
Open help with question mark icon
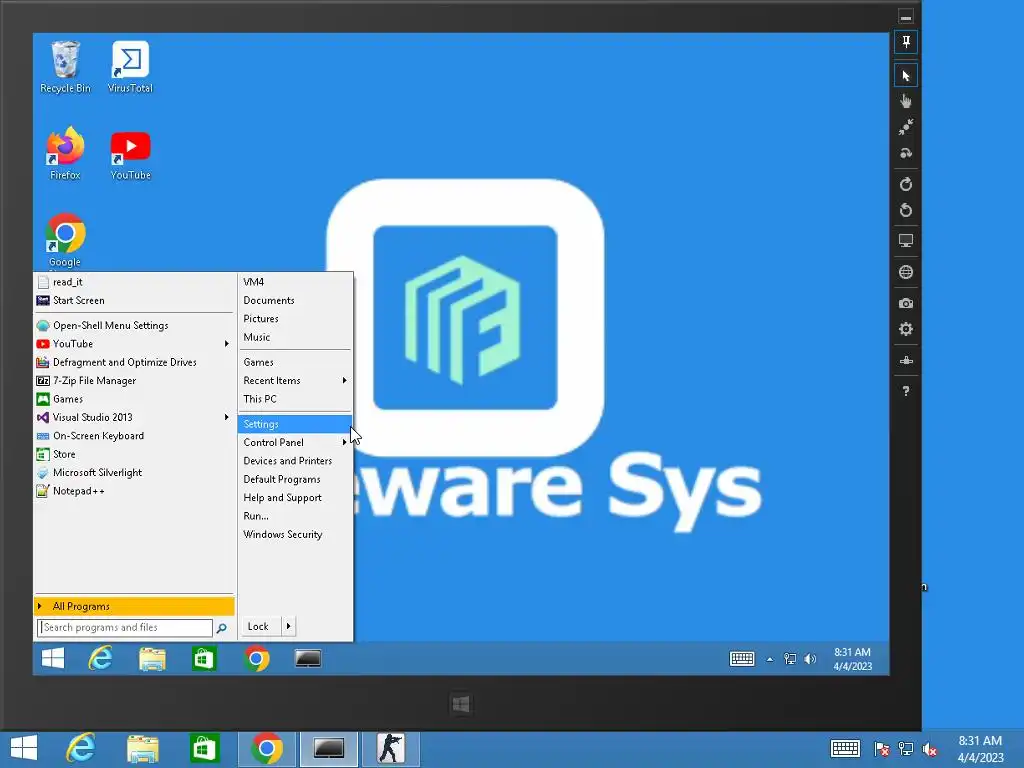(906, 391)
